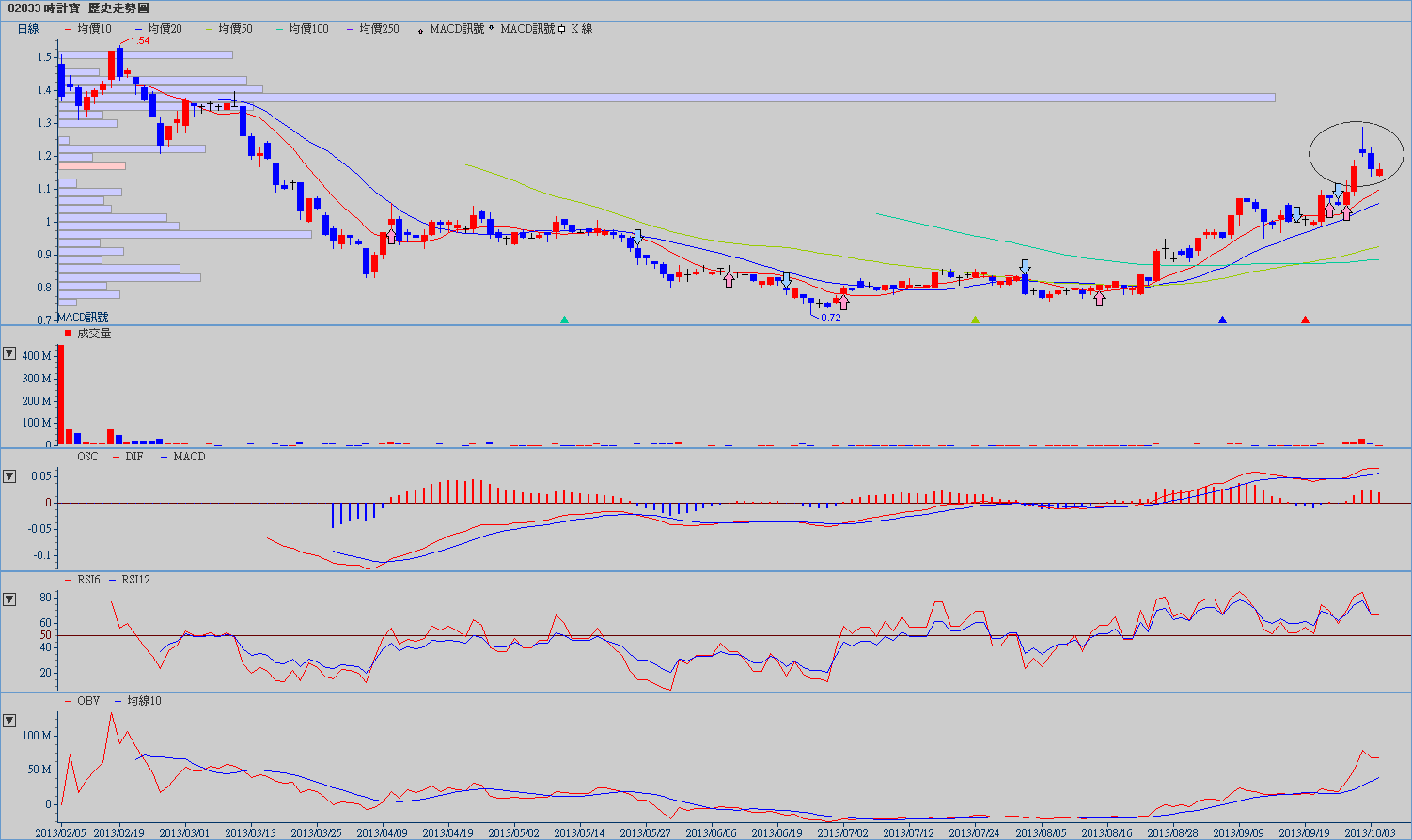This screenshot has width=1412, height=840.
Task: Open the 成交量 volume panel dropdown arrow
Action: [9, 353]
